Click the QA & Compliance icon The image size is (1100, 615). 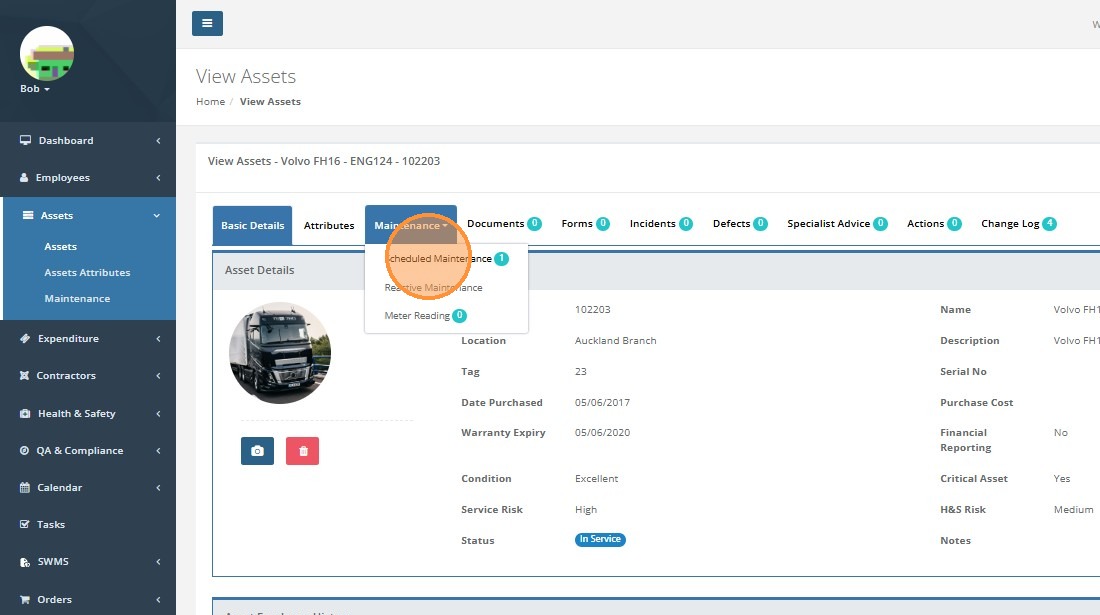[x=25, y=450]
